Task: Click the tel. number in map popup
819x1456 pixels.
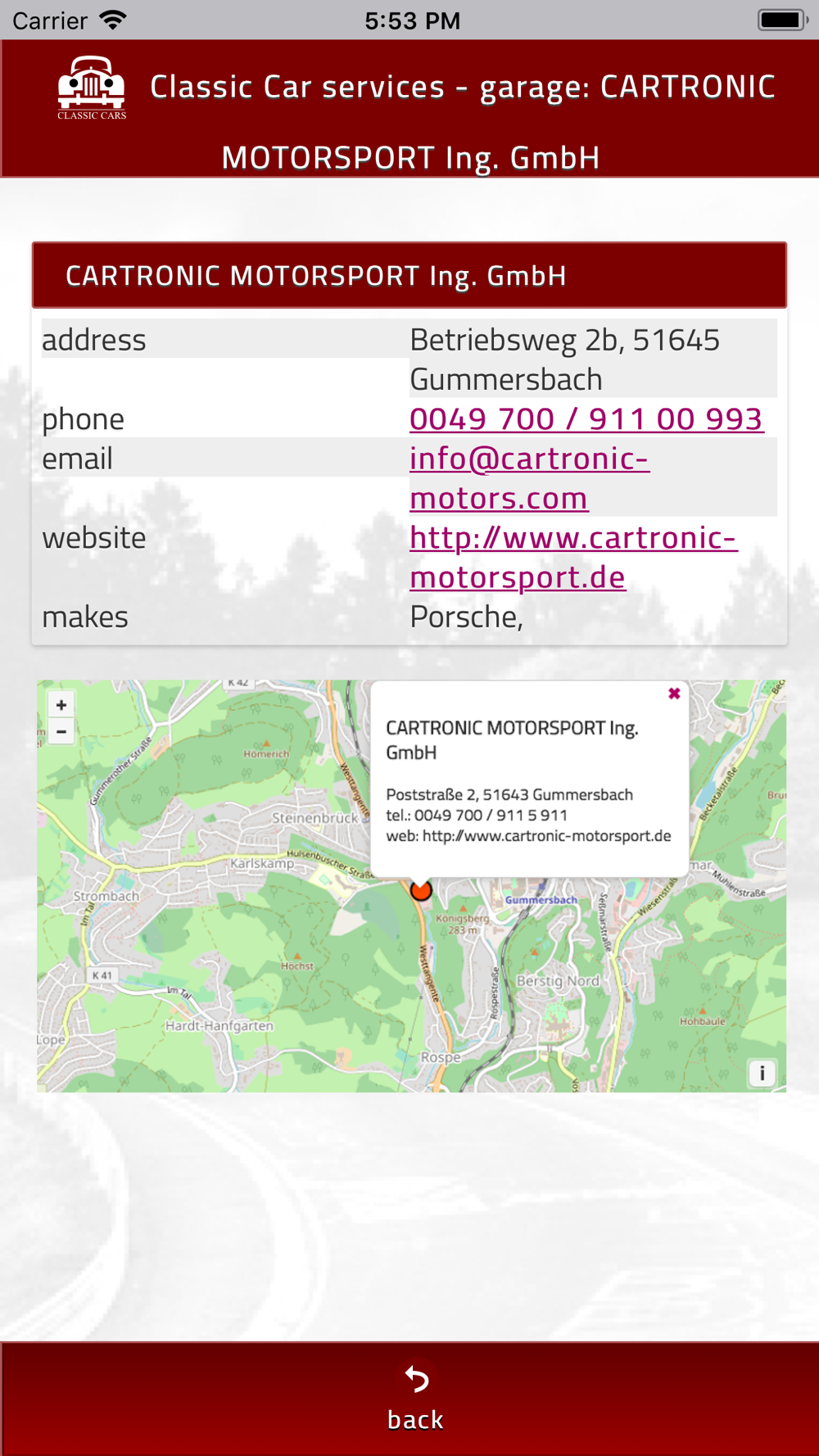Action: 477,815
